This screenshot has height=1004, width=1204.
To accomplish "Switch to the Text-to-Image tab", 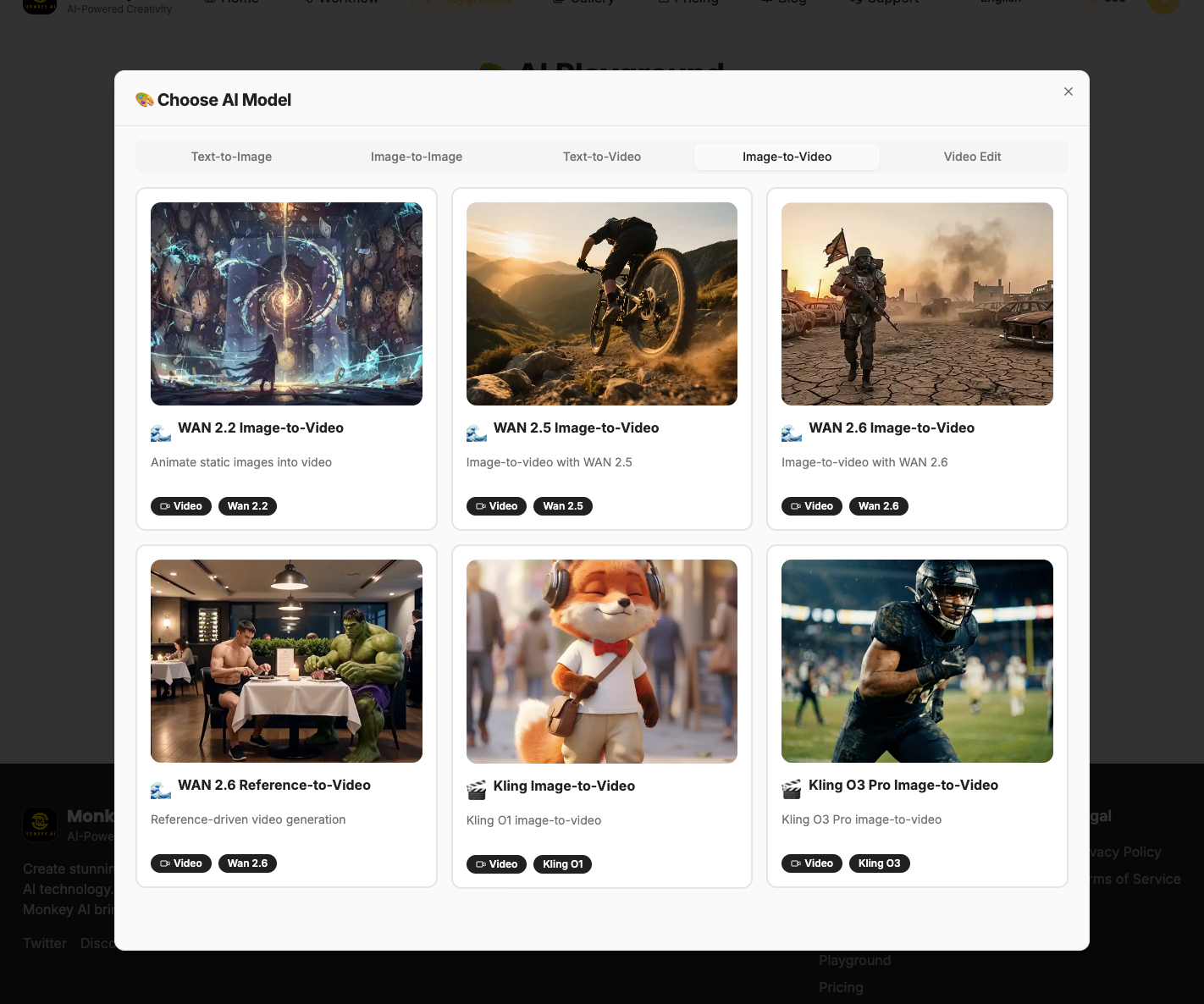I will (231, 157).
